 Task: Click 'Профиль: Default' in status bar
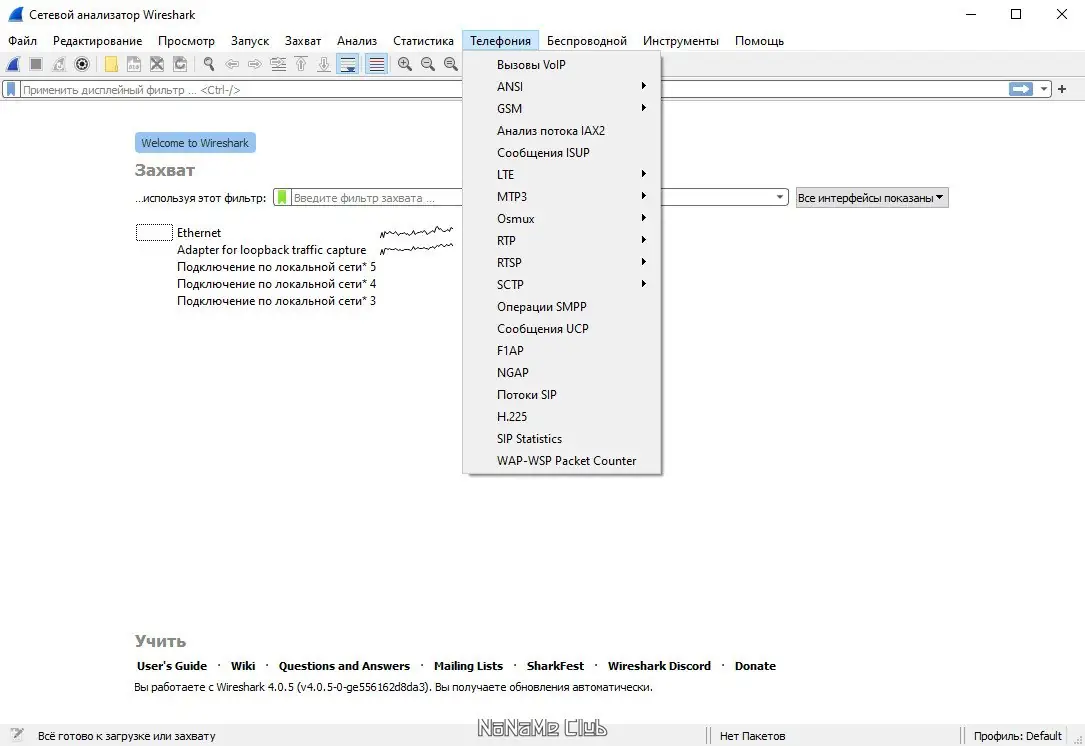(1017, 736)
